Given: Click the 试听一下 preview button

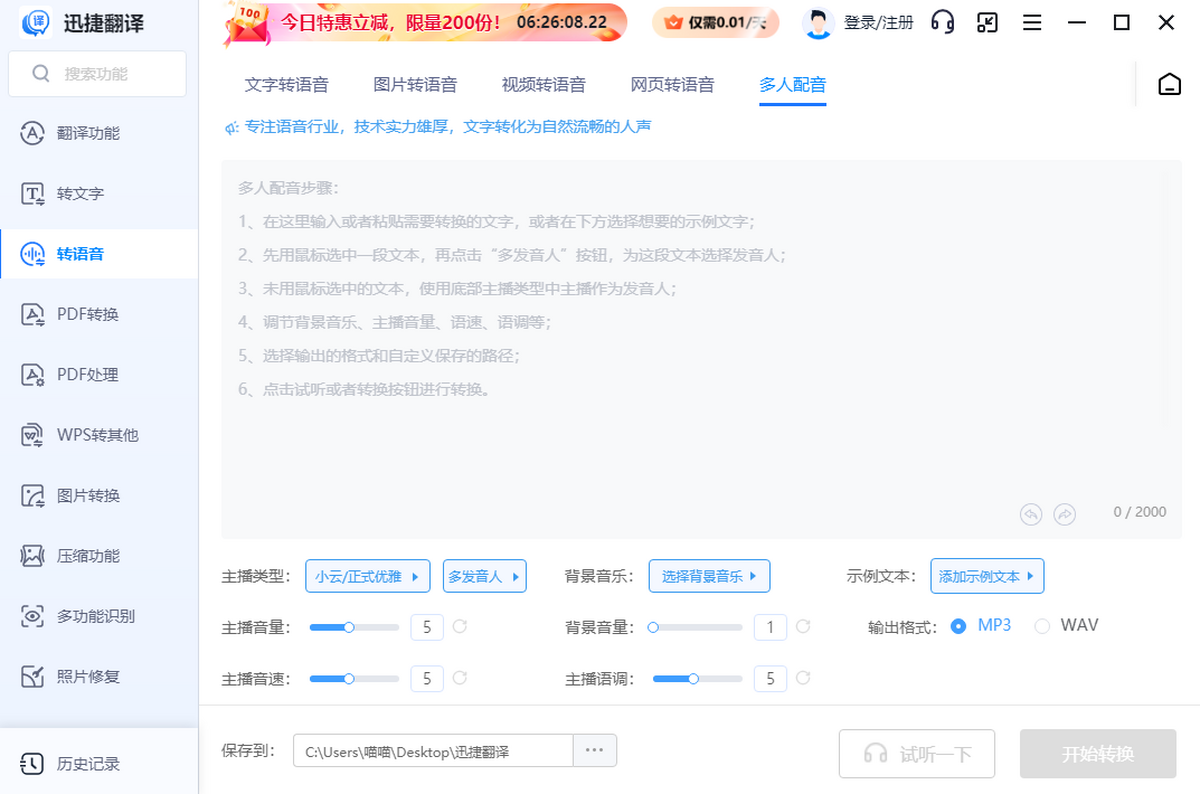Looking at the screenshot, I should coord(918,754).
